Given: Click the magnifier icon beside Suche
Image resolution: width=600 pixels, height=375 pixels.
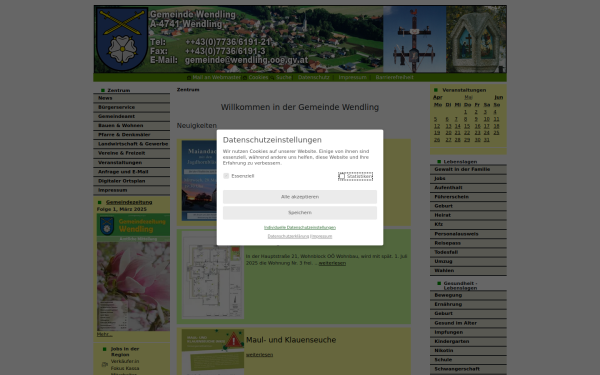Looking at the screenshot, I should (272, 78).
